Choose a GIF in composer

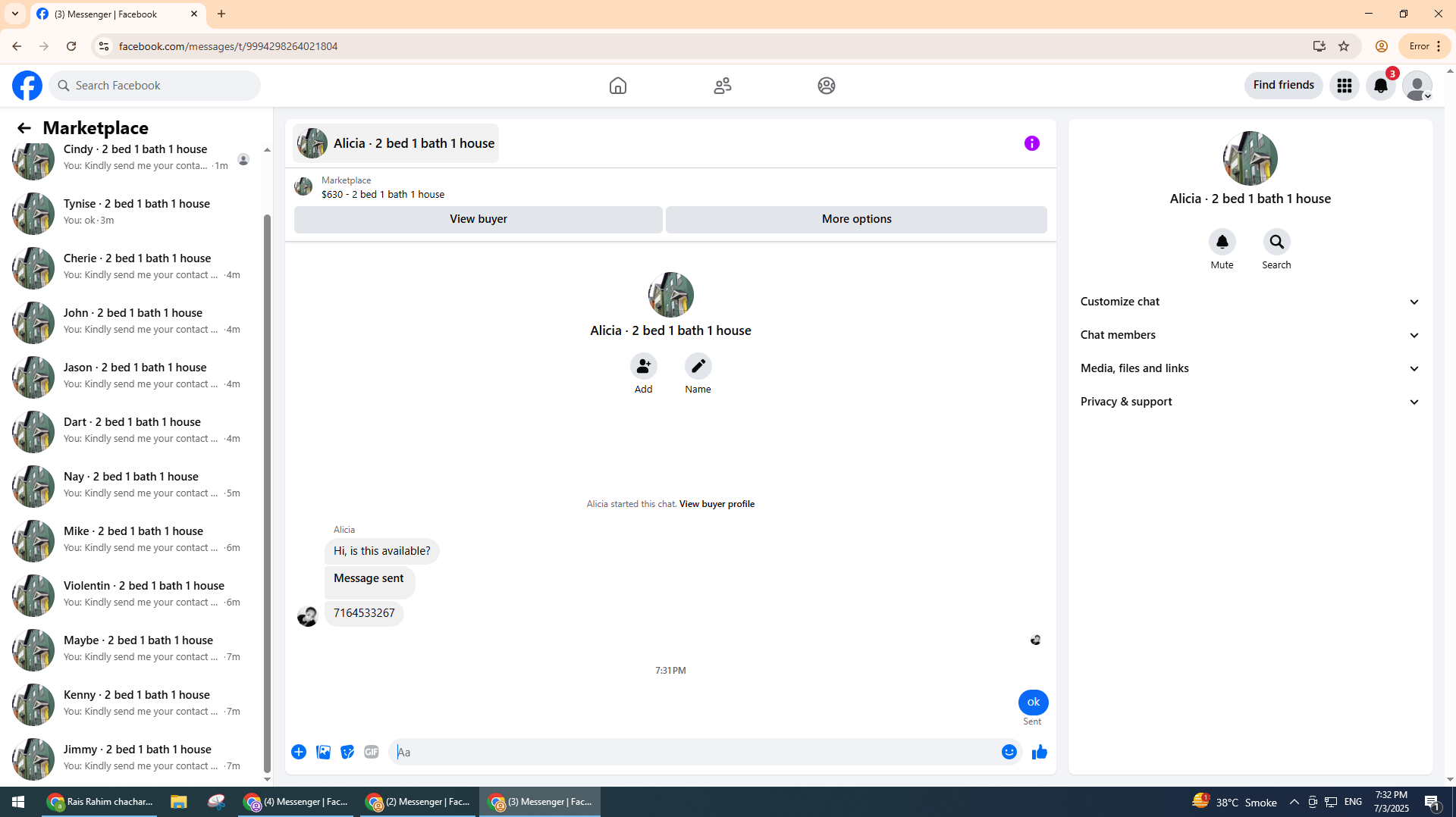tap(372, 752)
